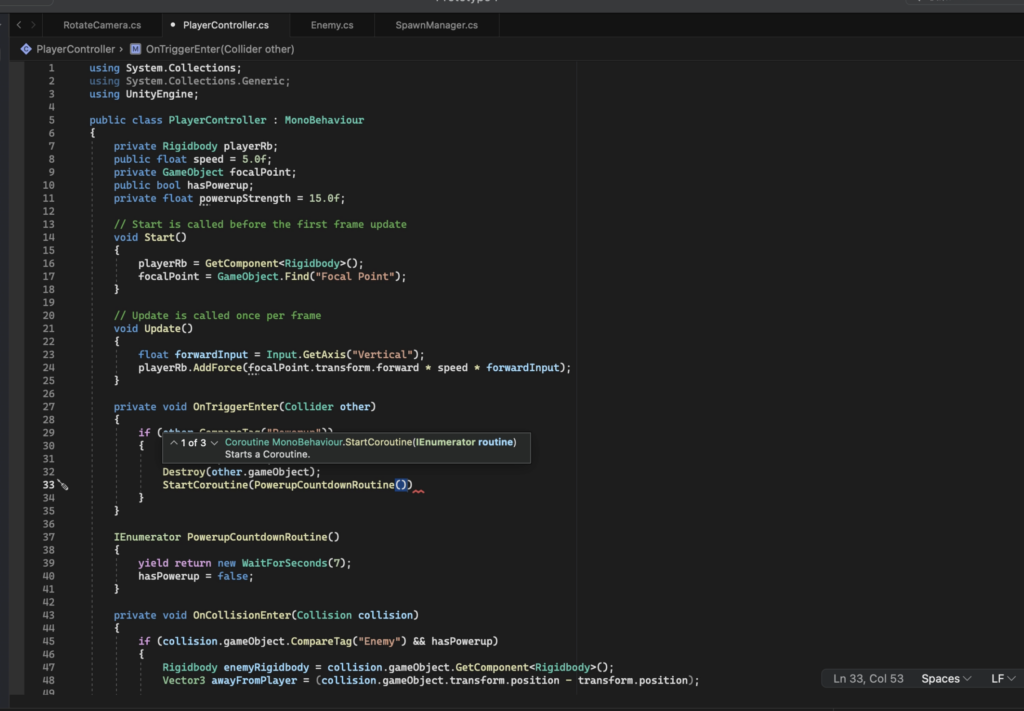Click the navigate back arrow icon
Image resolution: width=1024 pixels, height=711 pixels.
coord(19,24)
